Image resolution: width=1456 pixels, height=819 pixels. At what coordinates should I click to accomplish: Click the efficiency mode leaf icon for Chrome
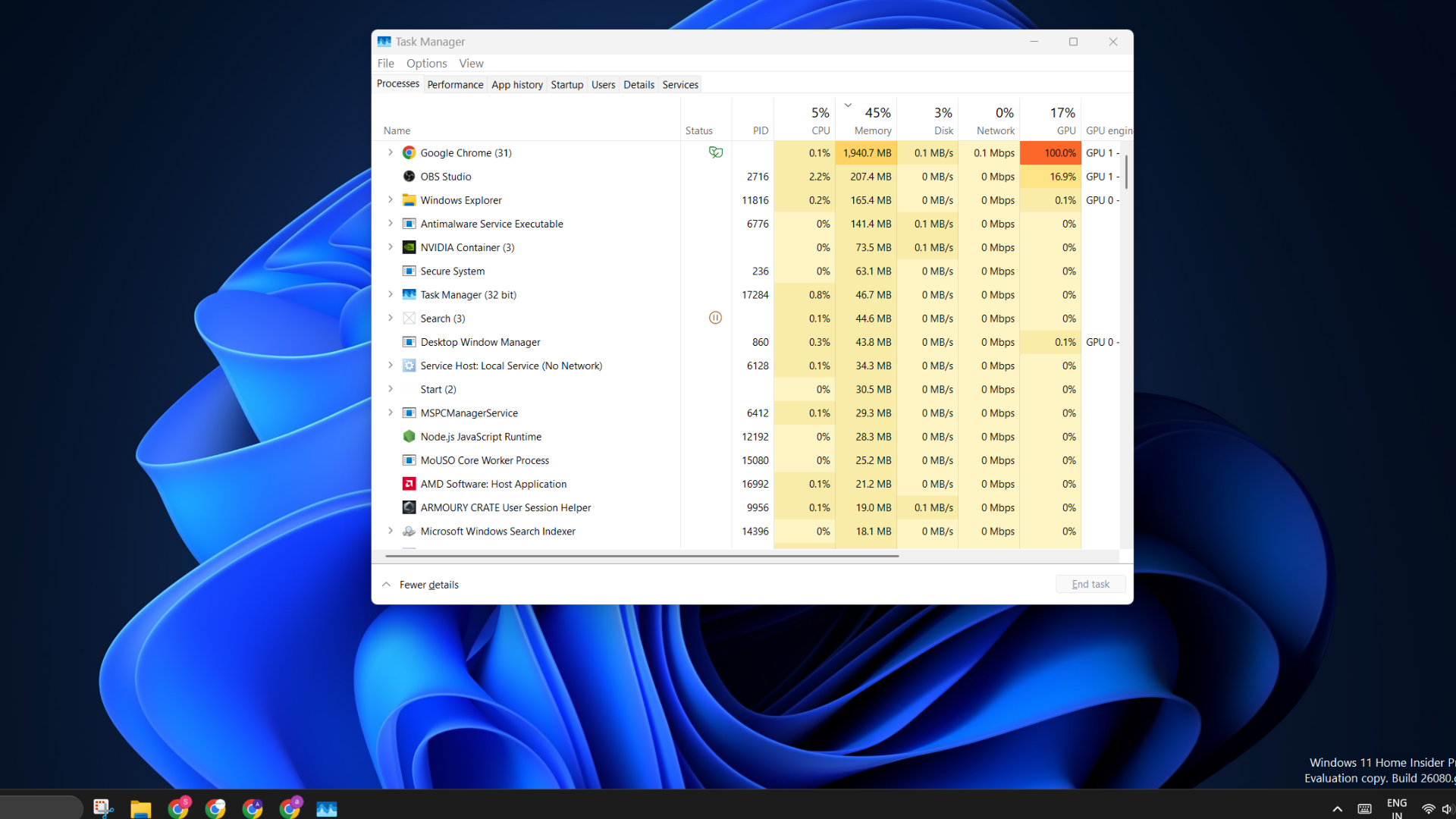715,152
